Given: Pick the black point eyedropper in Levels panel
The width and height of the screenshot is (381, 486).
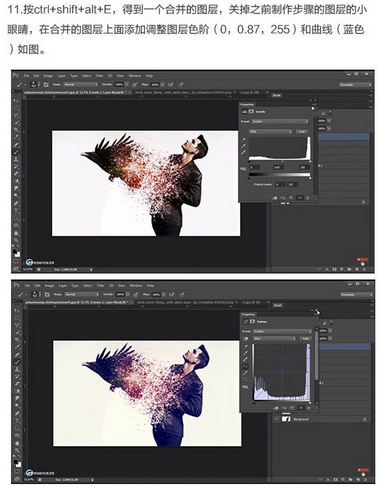Looking at the screenshot, I should (x=244, y=139).
